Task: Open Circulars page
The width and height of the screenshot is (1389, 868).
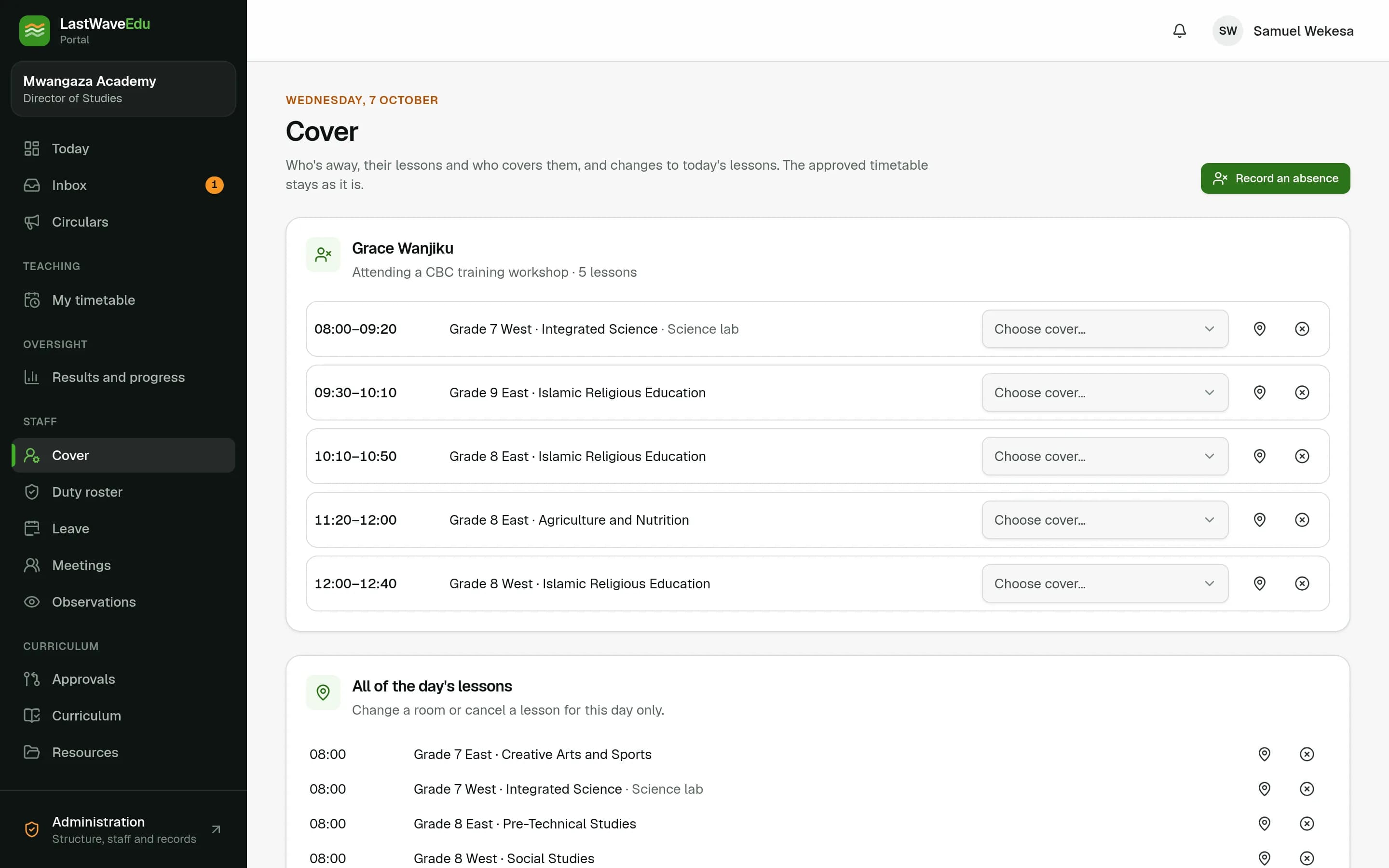Action: click(123, 222)
